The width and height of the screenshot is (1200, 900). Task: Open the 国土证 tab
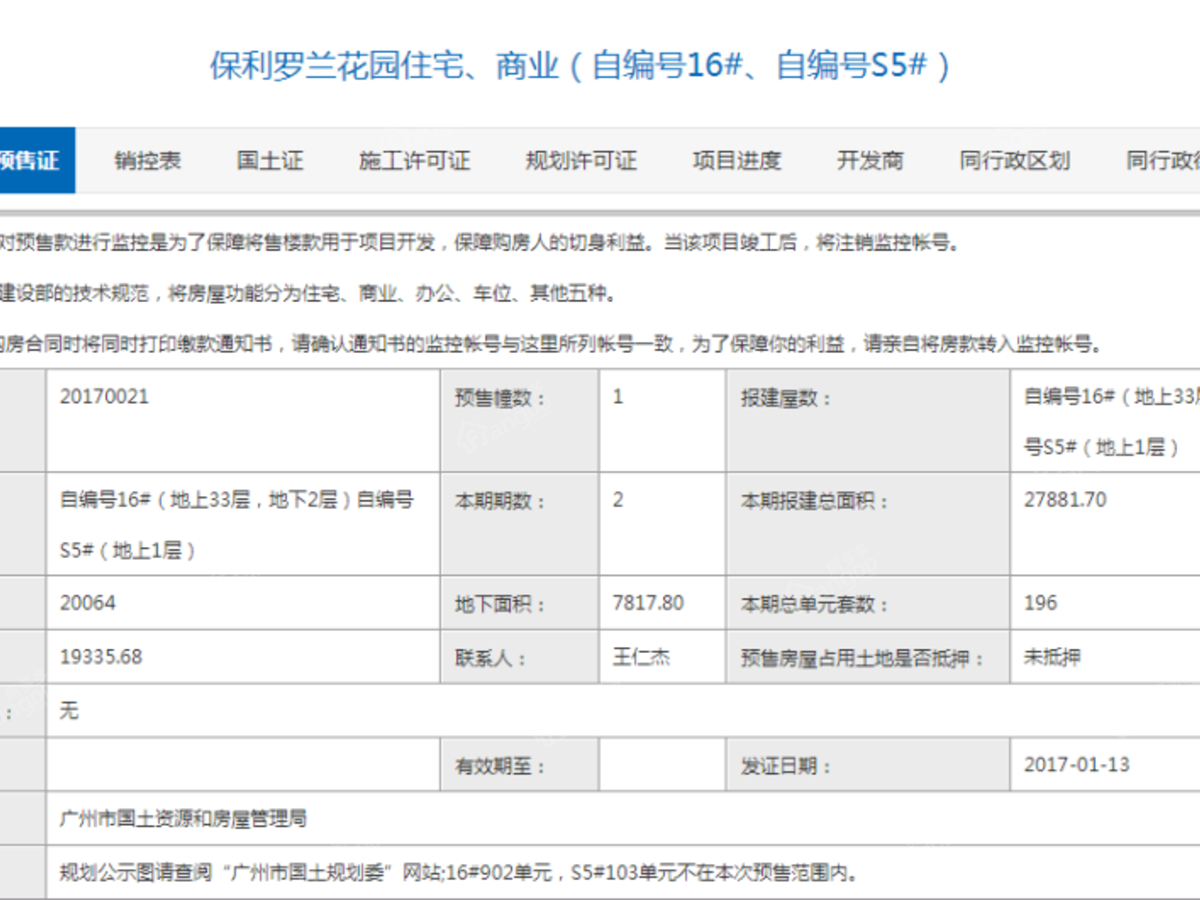[270, 161]
